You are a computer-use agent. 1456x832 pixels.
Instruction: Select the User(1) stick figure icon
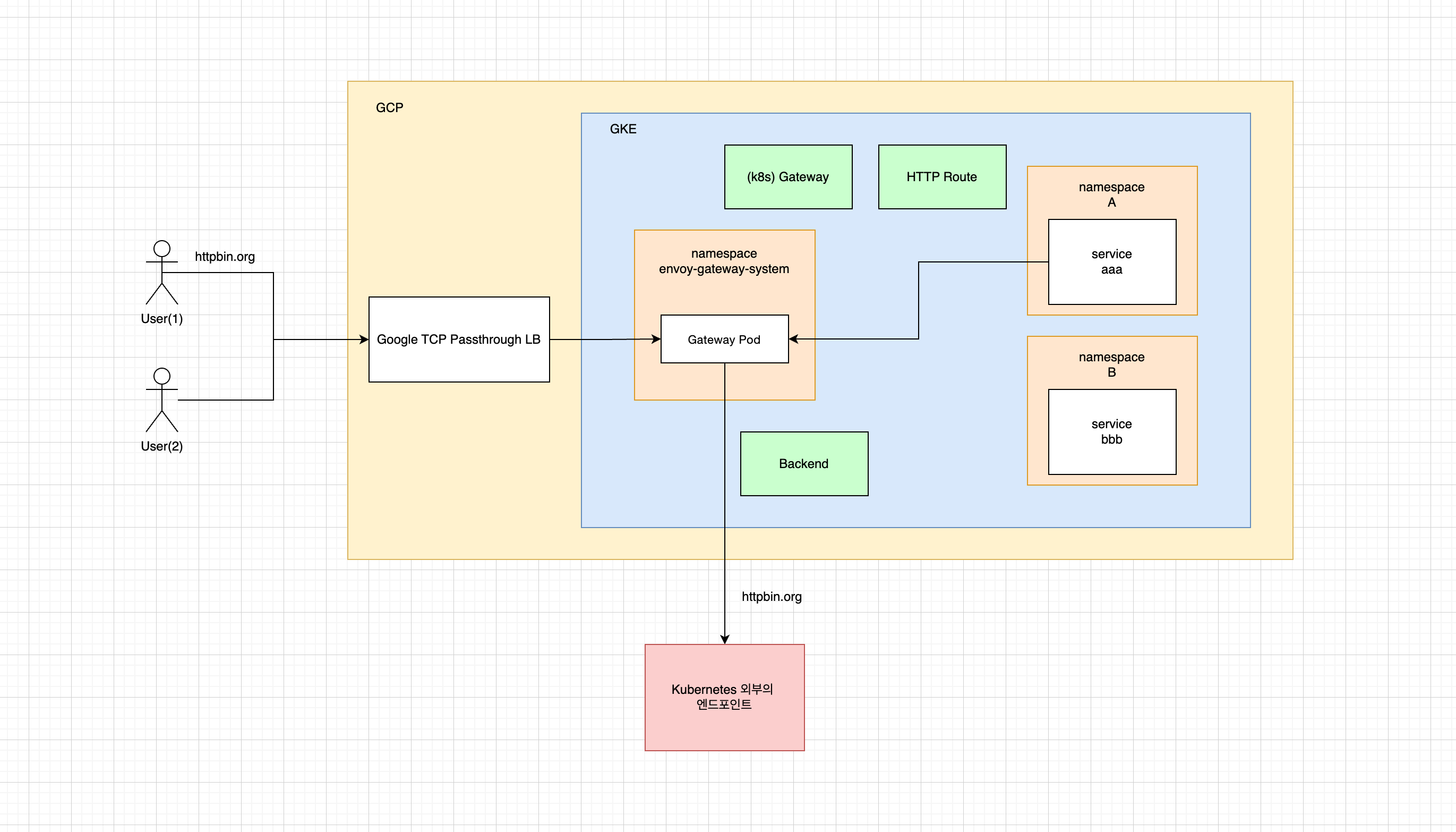click(161, 272)
